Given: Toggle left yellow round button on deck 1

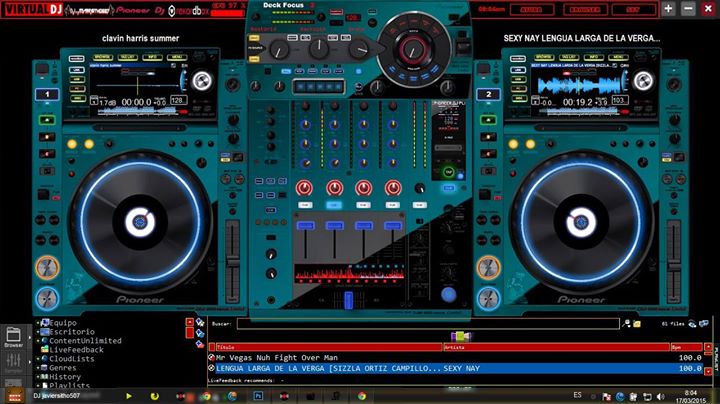Looking at the screenshot, I should tap(72, 145).
